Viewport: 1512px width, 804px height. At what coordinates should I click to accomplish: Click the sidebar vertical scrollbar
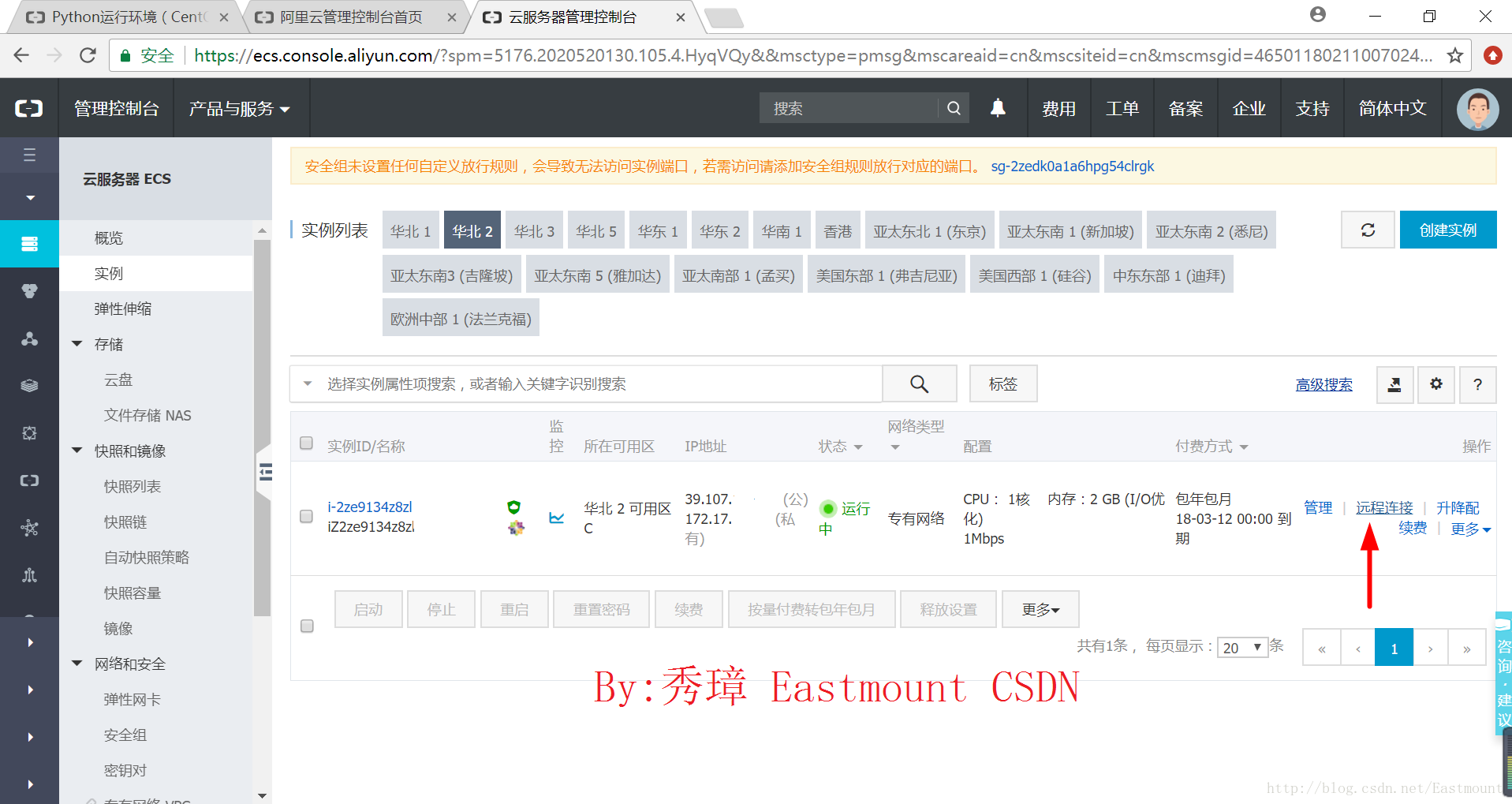pos(262,426)
